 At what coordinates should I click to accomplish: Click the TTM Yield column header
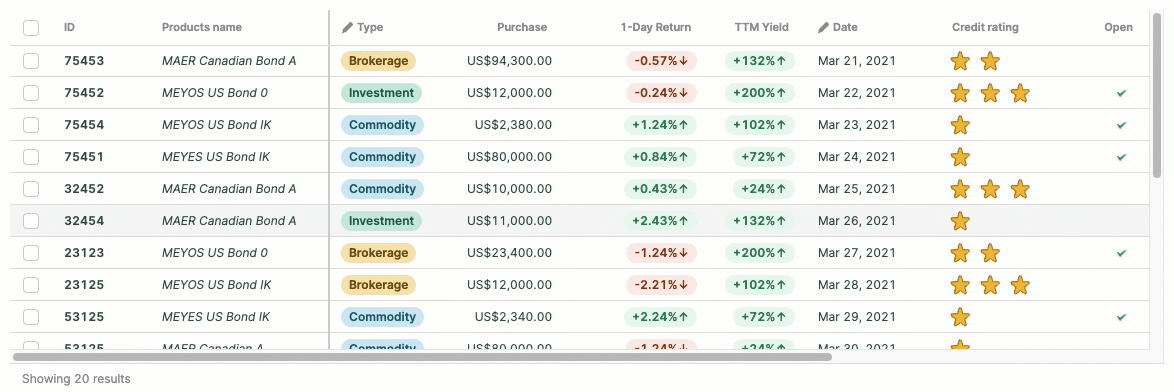coord(761,27)
